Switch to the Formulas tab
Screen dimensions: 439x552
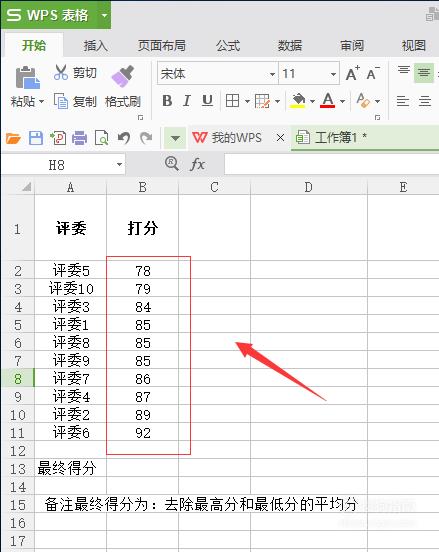pos(228,45)
